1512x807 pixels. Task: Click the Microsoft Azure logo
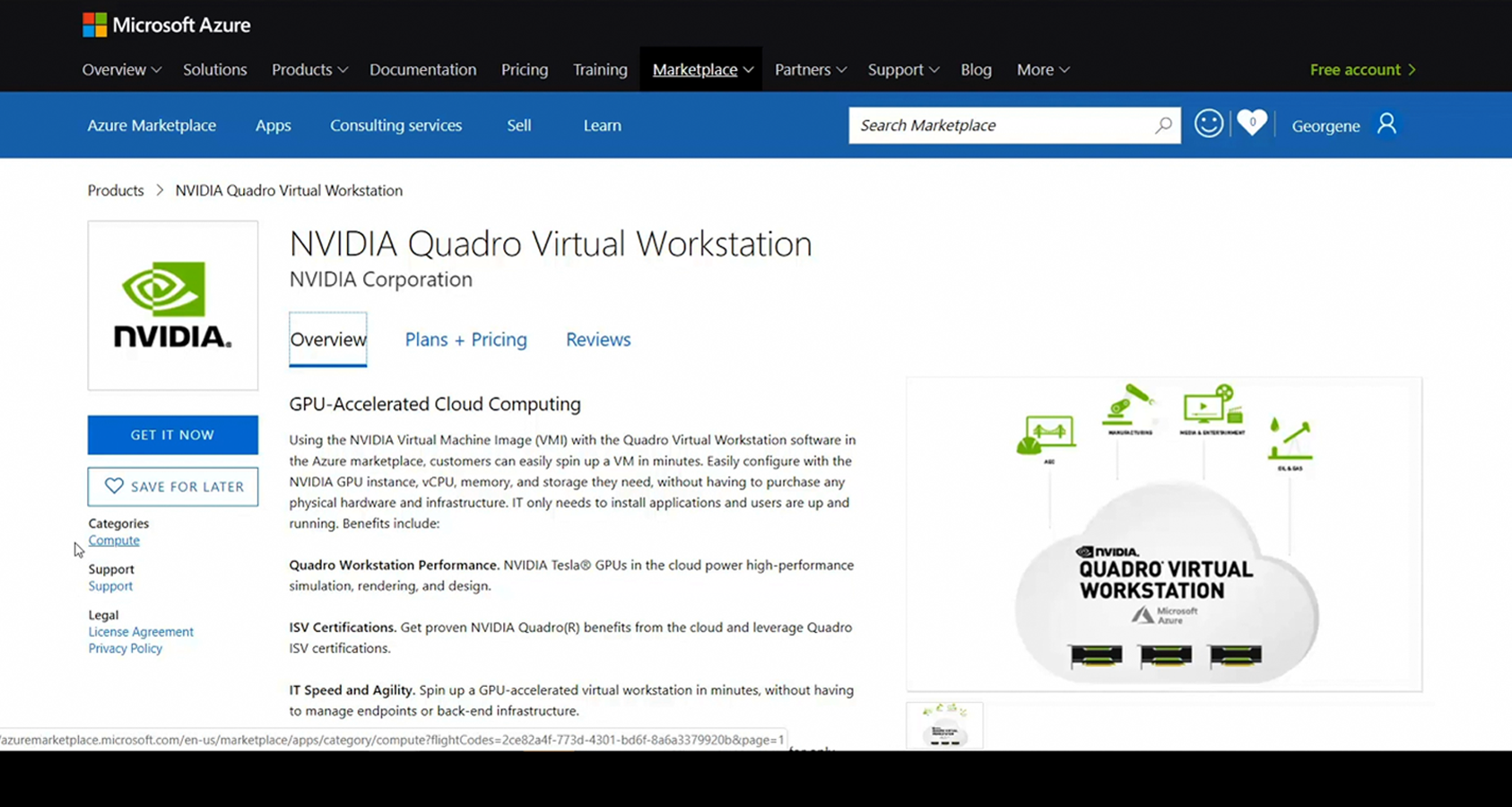pyautogui.click(x=167, y=25)
